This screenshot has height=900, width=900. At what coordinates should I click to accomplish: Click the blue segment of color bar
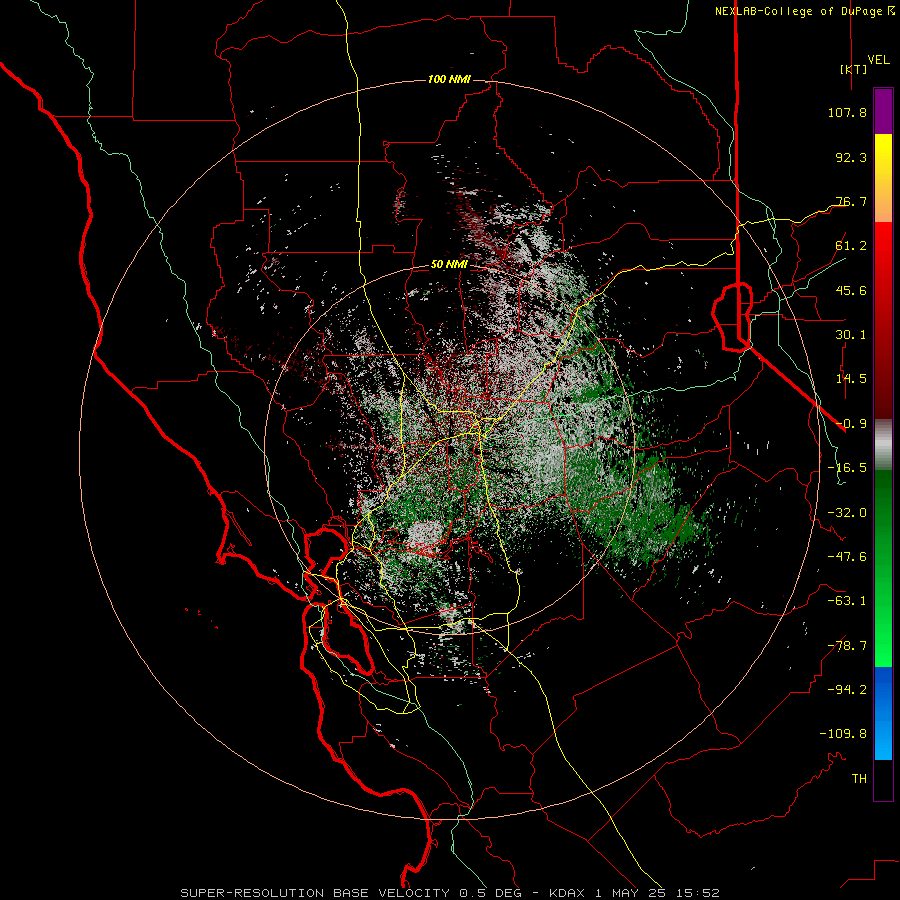[883, 713]
